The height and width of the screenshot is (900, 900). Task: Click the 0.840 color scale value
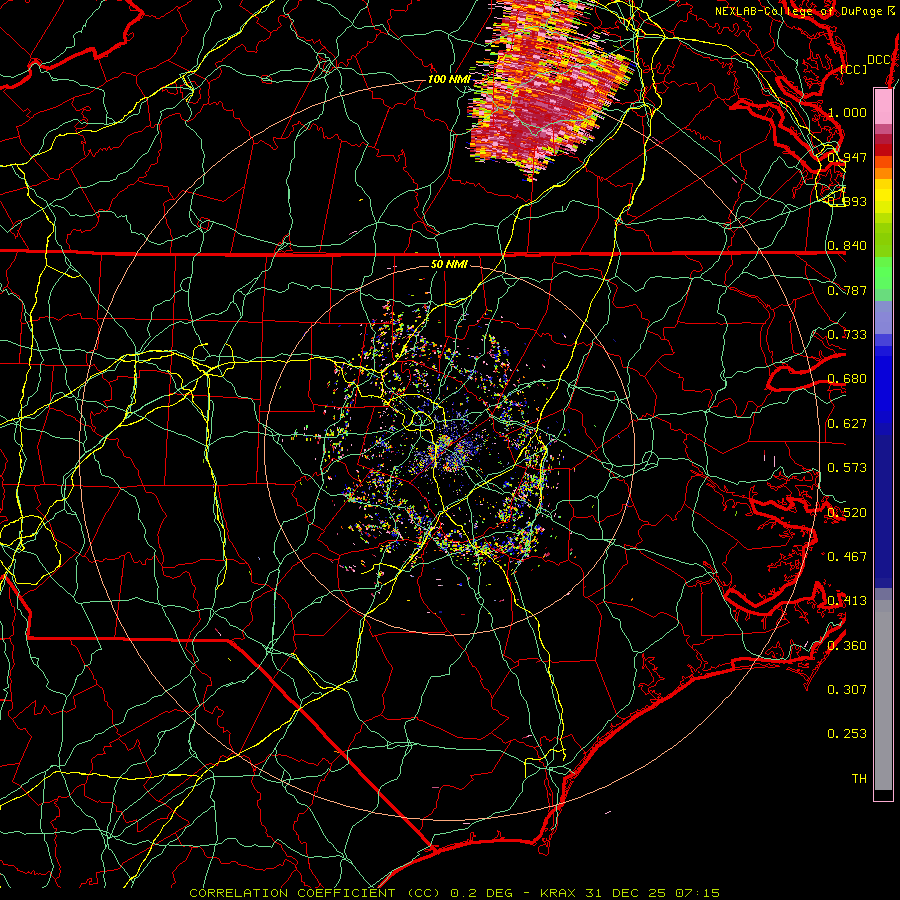coord(847,246)
